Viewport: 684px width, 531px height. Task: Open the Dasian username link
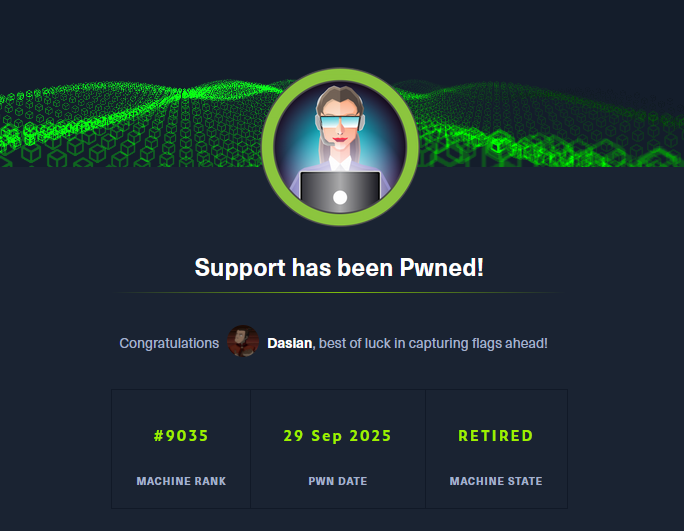290,343
